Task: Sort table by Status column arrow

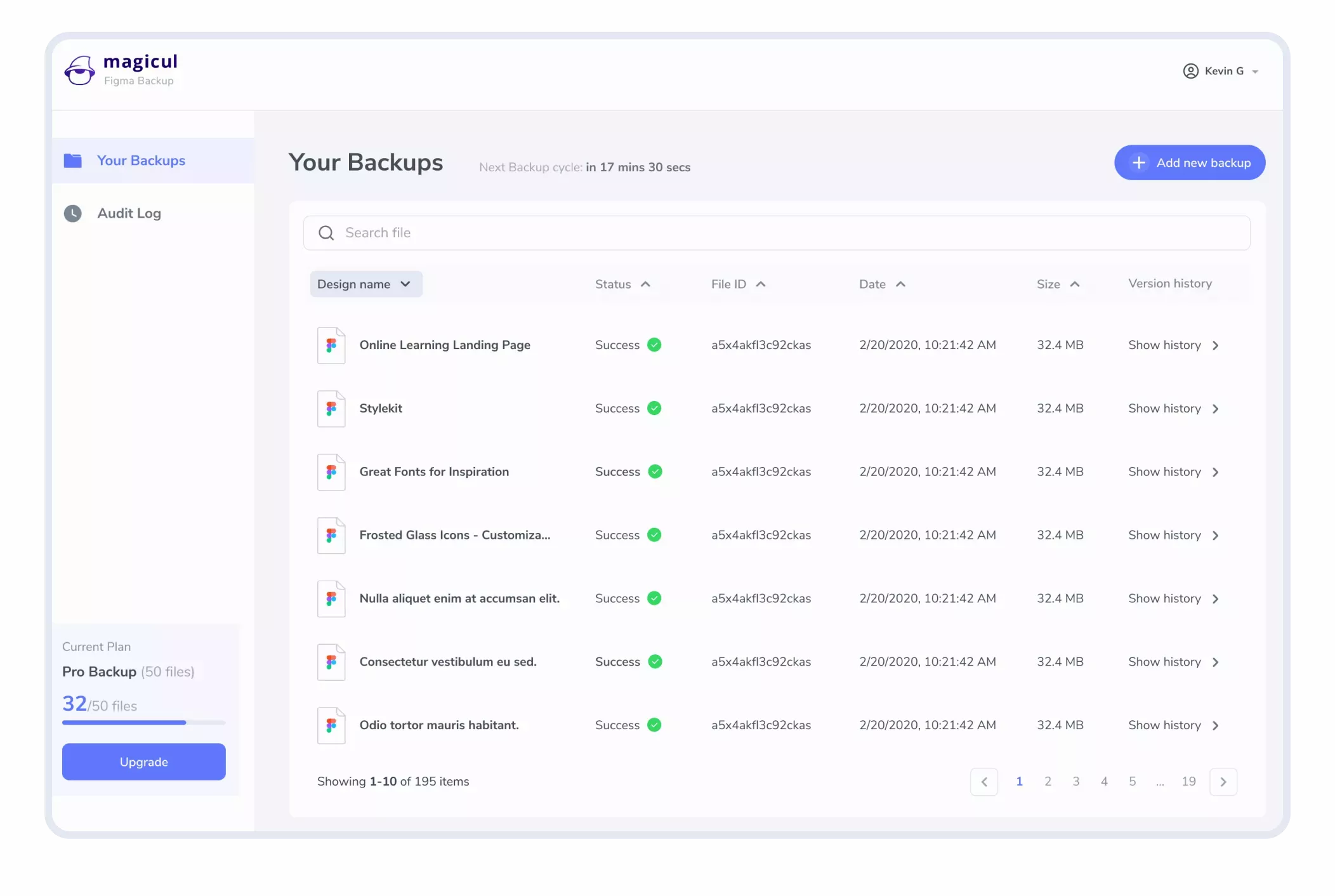Action: (645, 284)
